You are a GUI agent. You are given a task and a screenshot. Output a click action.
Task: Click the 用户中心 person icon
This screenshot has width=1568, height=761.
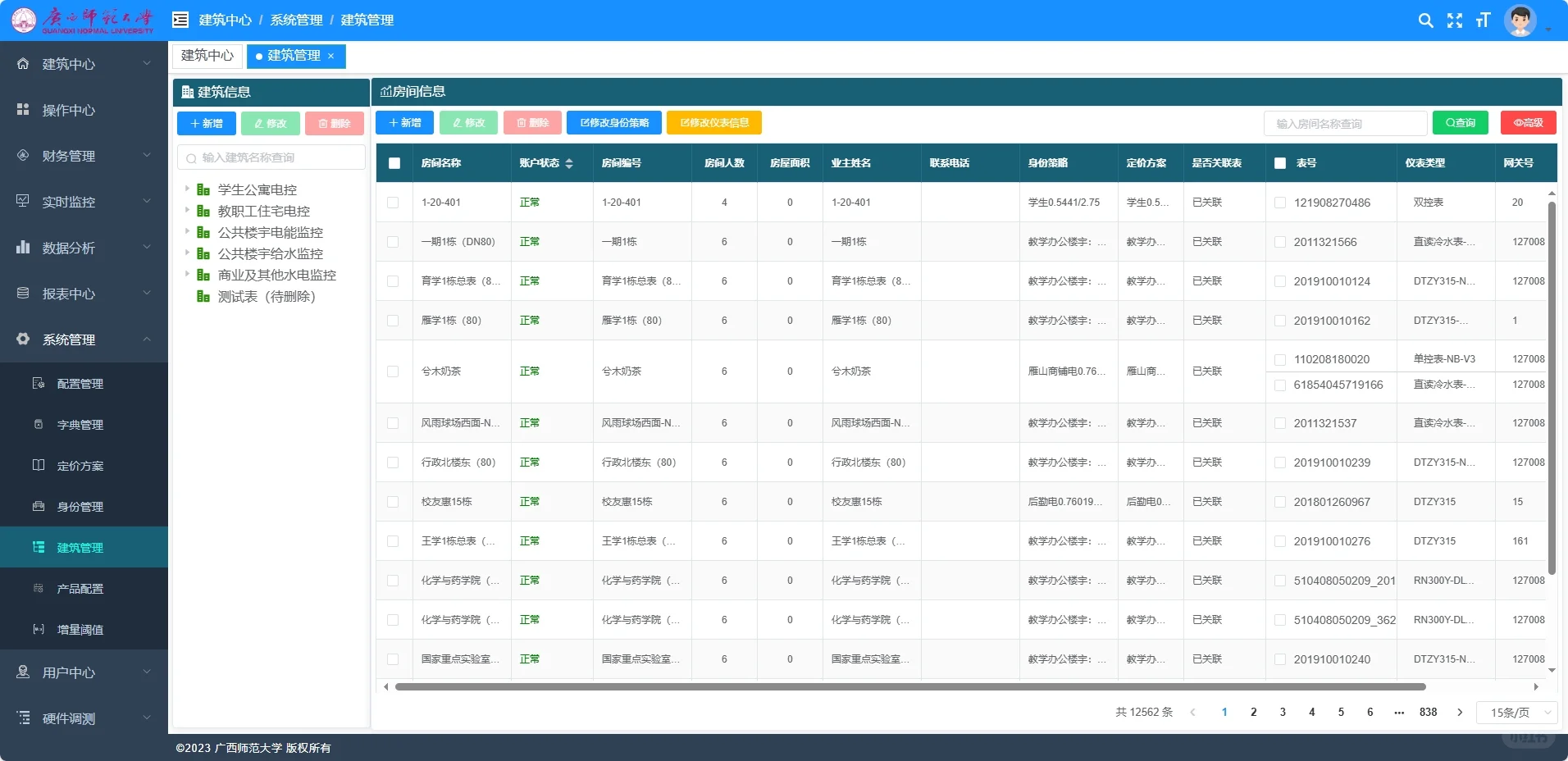(x=23, y=672)
